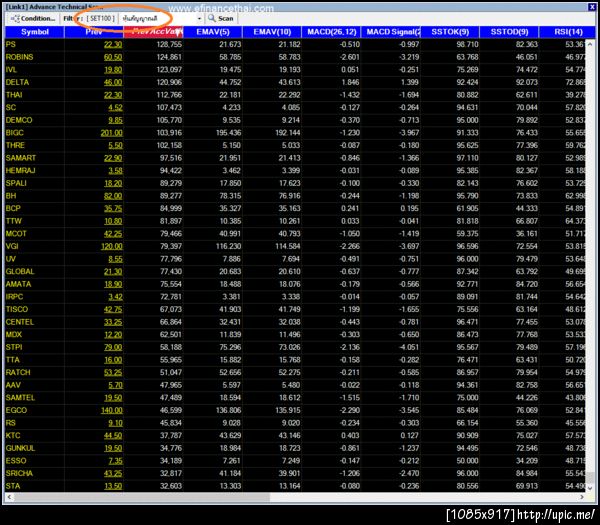
Task: Select the SAMTEL symbol
Action: [x=20, y=398]
